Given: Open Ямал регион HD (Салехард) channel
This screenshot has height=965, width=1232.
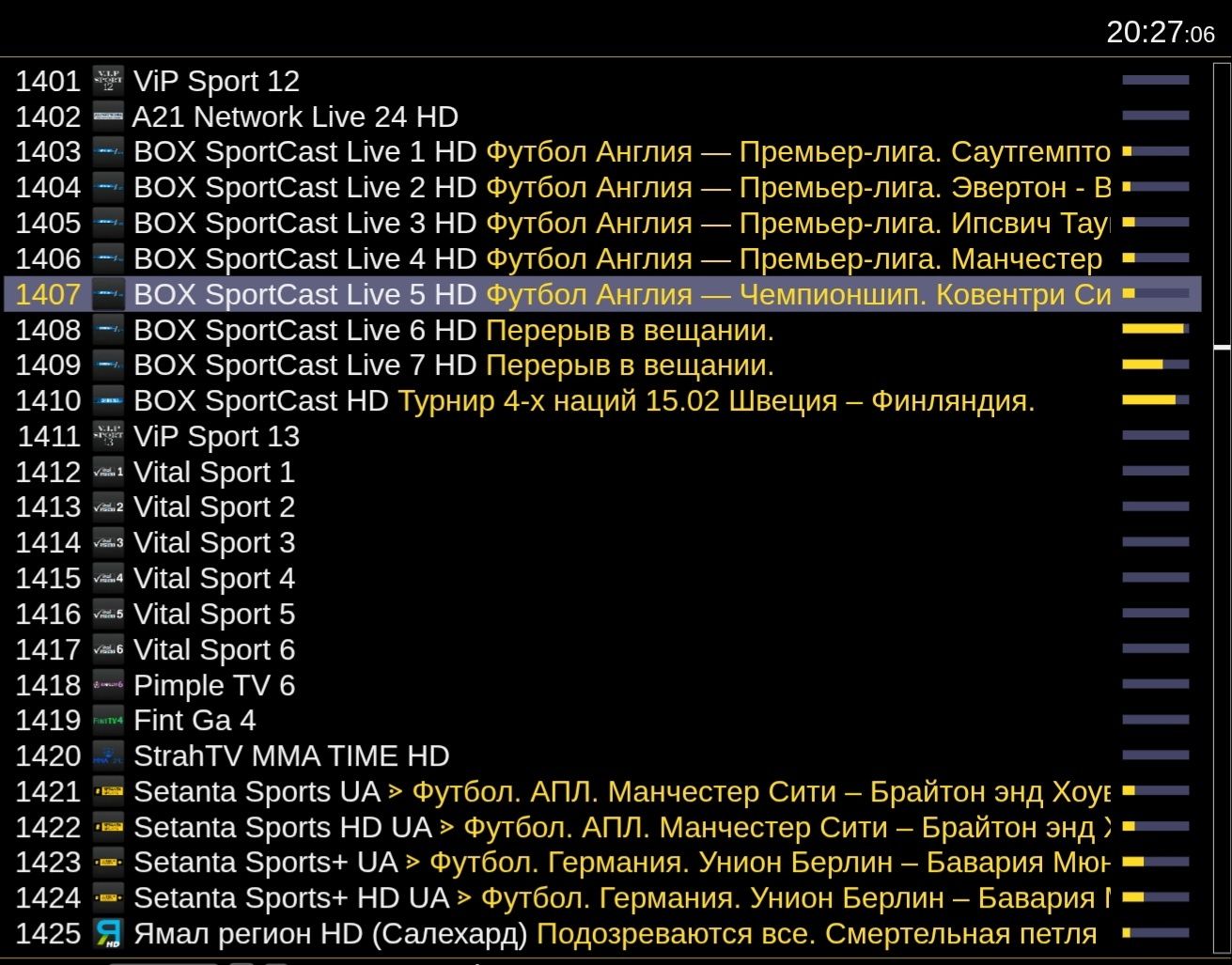Looking at the screenshot, I should 602,933.
